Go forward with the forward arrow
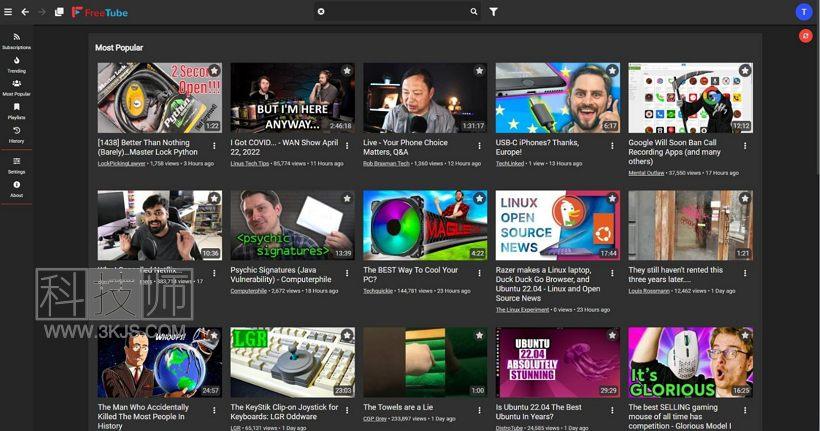 42,12
